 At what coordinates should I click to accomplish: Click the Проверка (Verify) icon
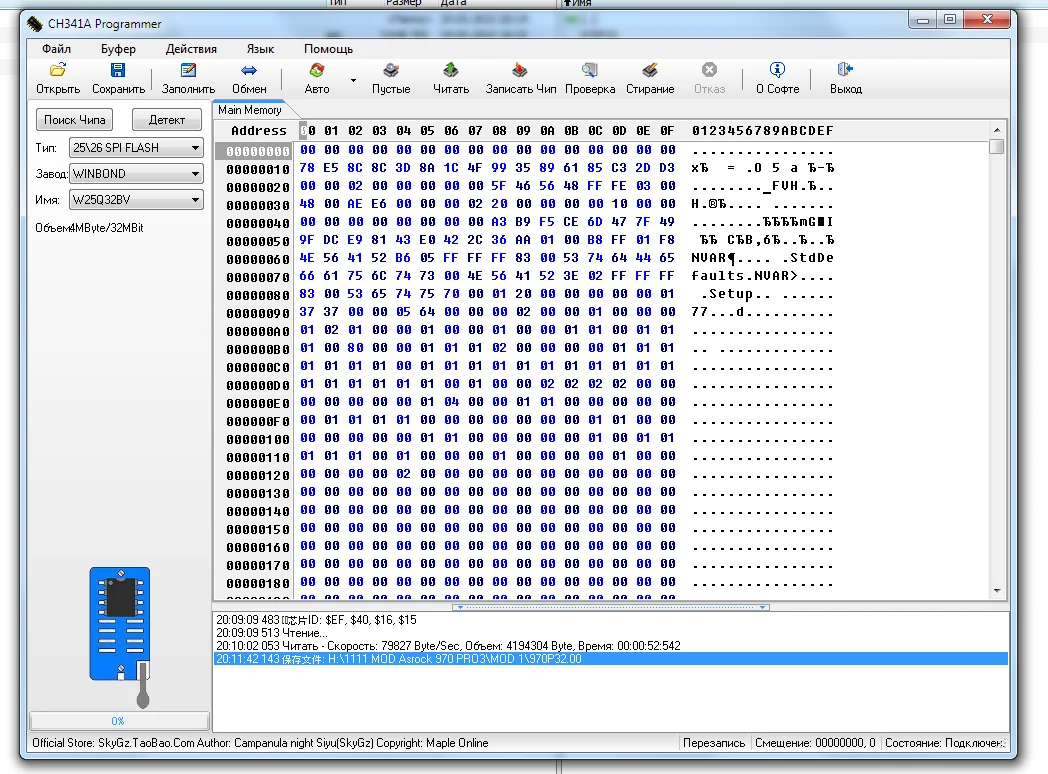590,71
